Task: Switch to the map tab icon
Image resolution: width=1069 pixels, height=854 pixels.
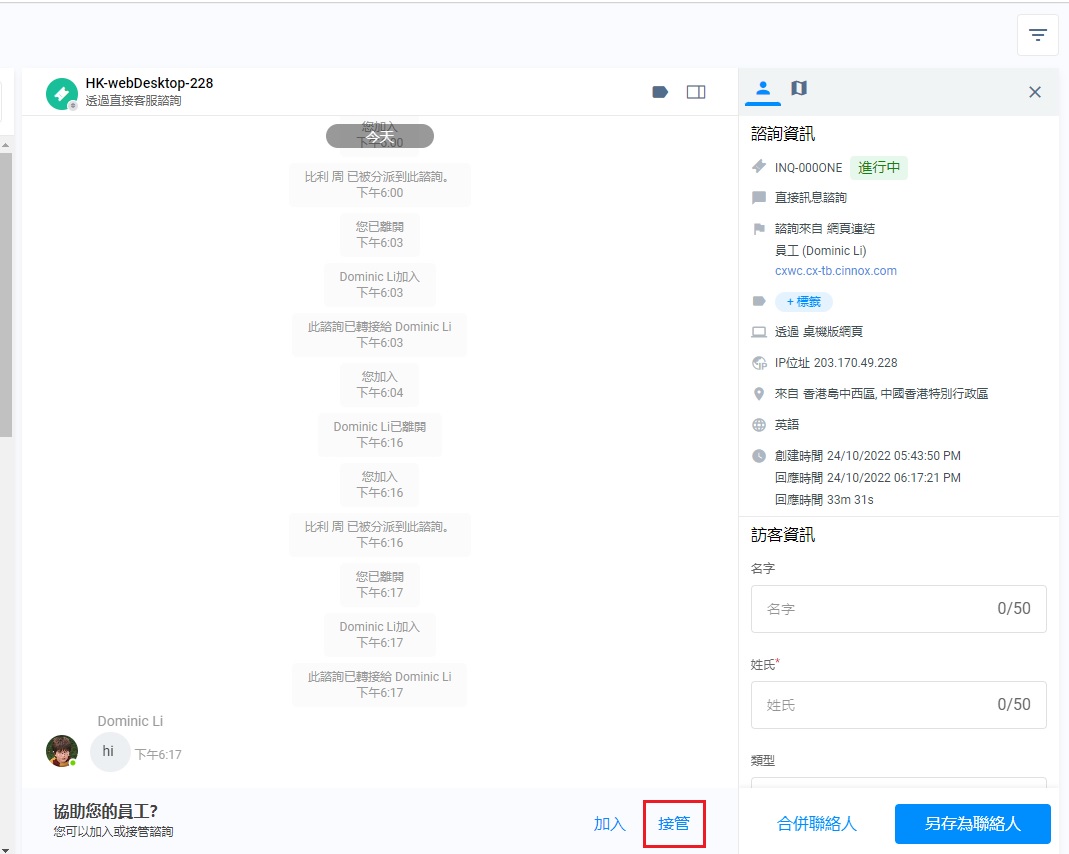Action: tap(799, 89)
